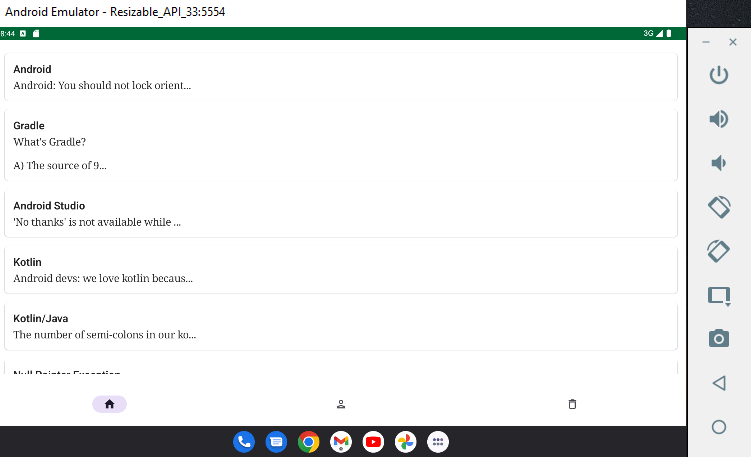Increase volume with the volume up icon
The height and width of the screenshot is (457, 751).
pos(718,119)
